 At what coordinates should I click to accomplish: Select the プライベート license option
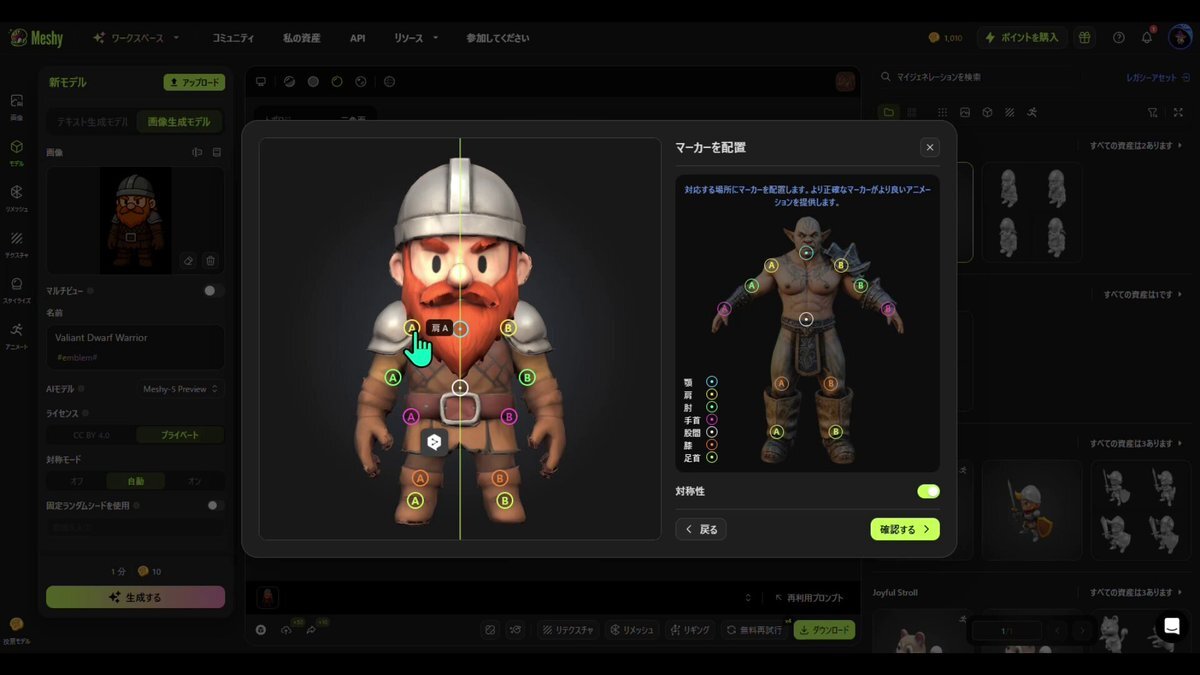pos(180,435)
